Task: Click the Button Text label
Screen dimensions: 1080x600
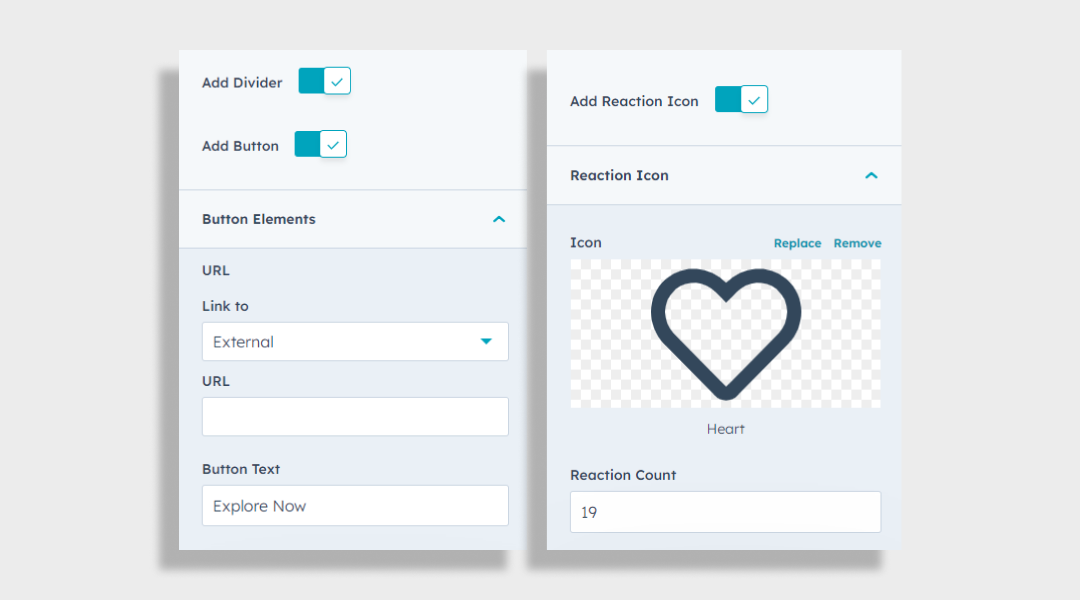Action: pos(240,469)
